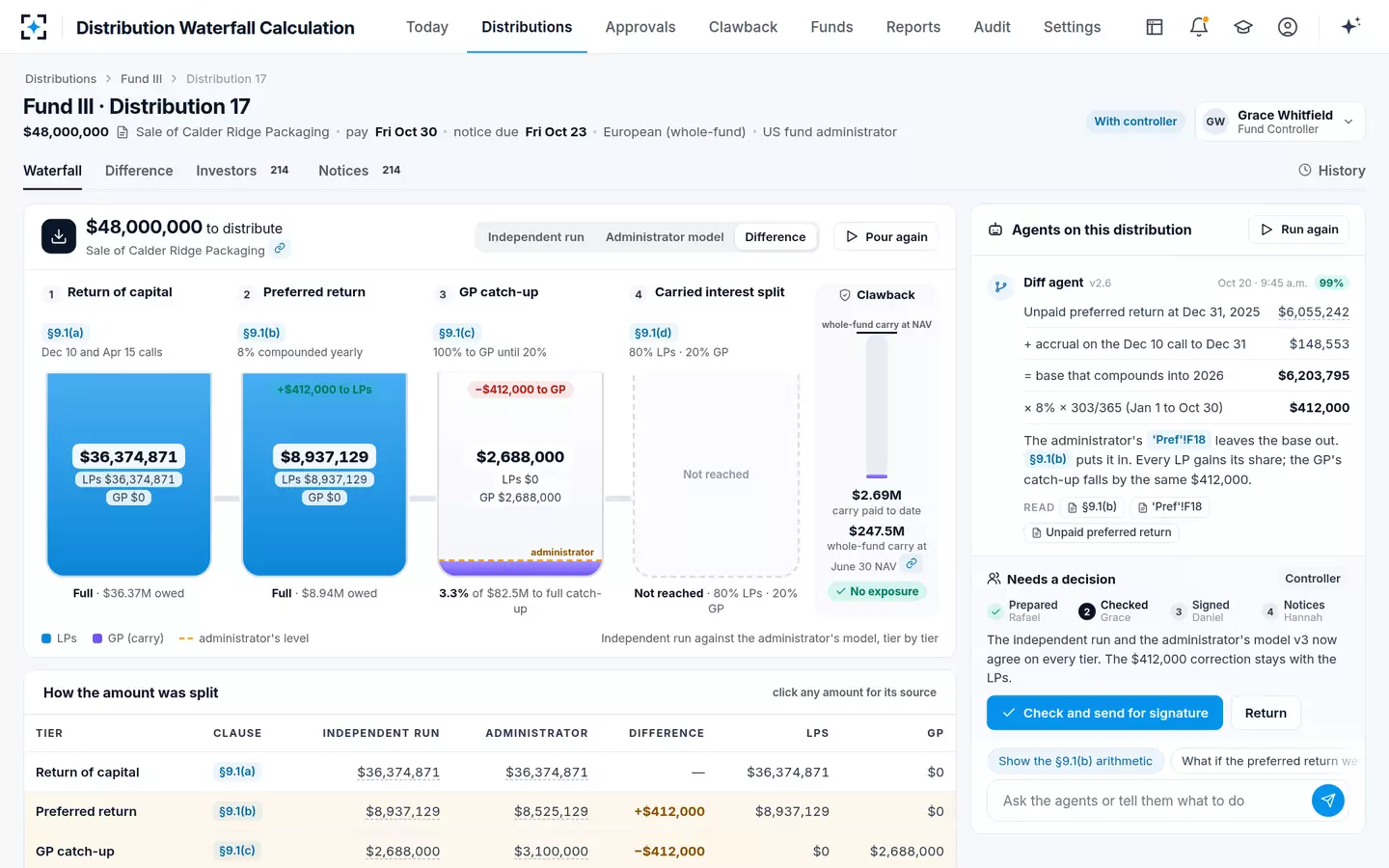Click the Diff agent branch icon
Screen dimensions: 1389x868
[1001, 285]
